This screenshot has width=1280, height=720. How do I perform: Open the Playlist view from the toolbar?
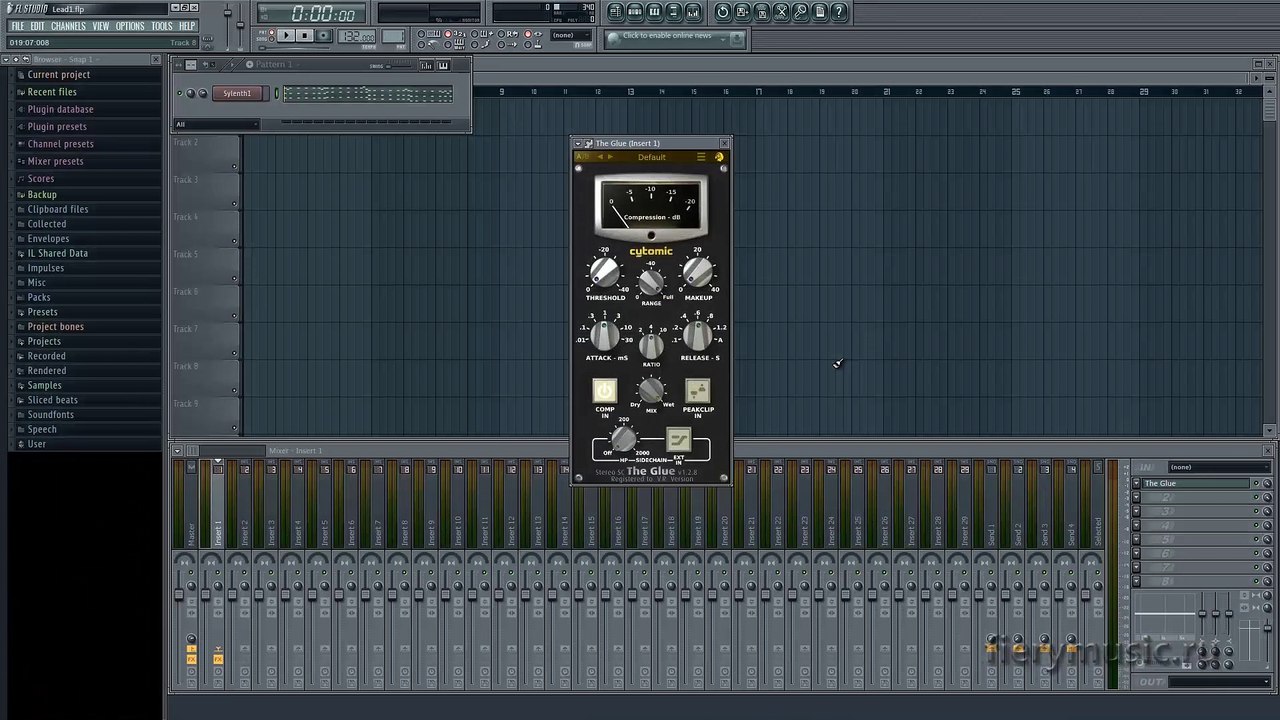[615, 12]
